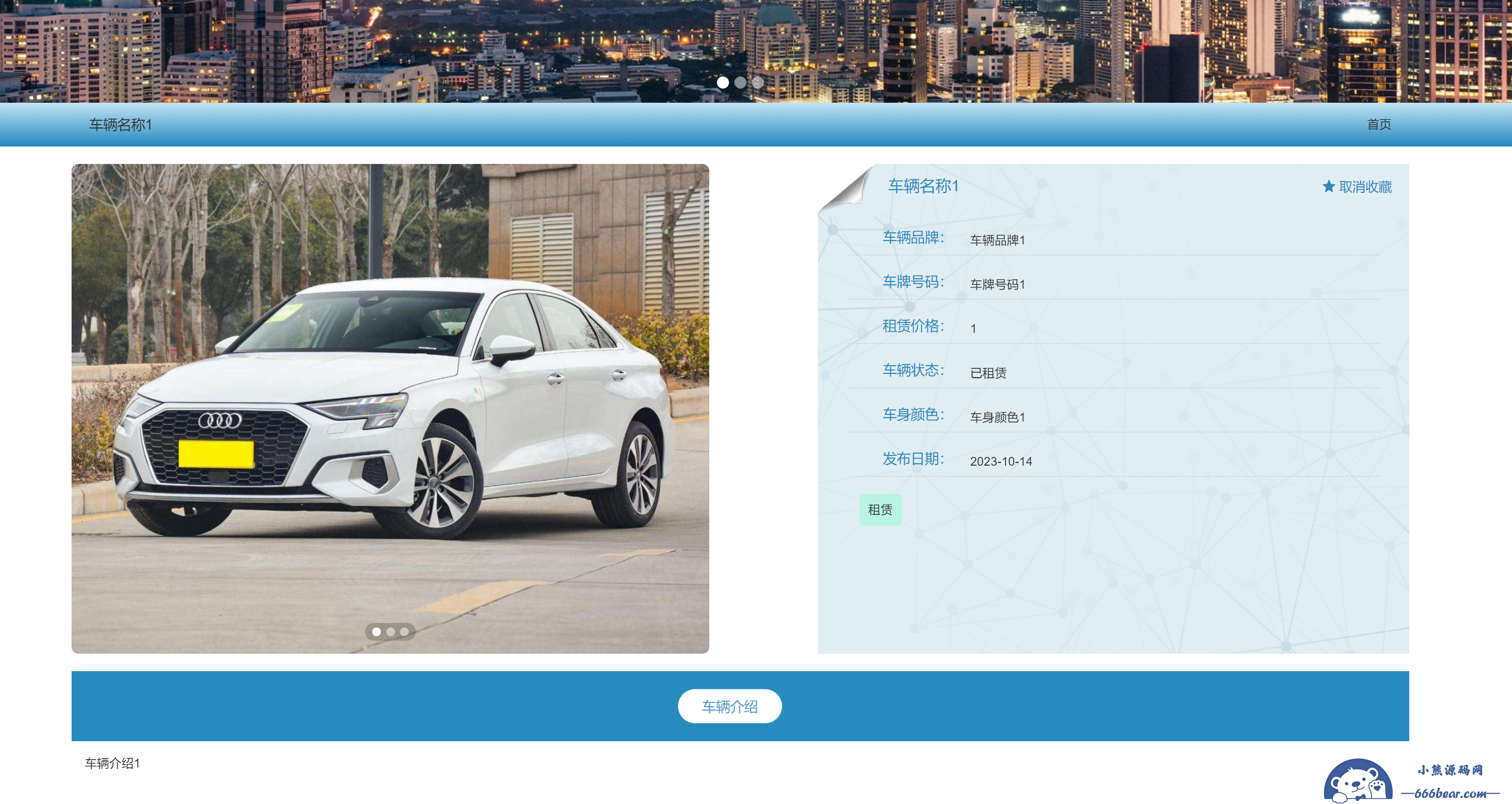Click the rental price value 1

point(973,329)
